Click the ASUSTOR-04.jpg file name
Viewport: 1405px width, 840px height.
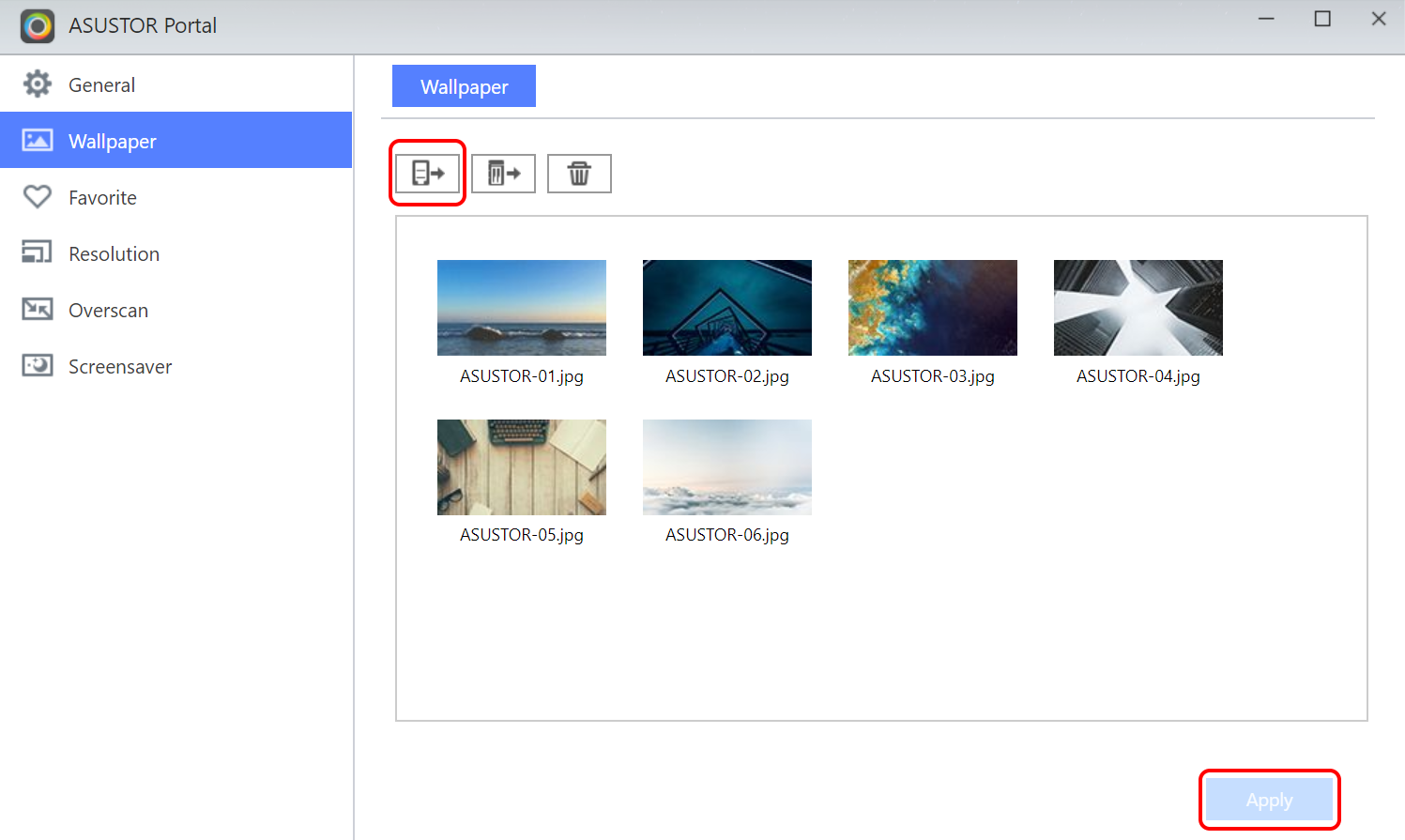[x=1138, y=376]
